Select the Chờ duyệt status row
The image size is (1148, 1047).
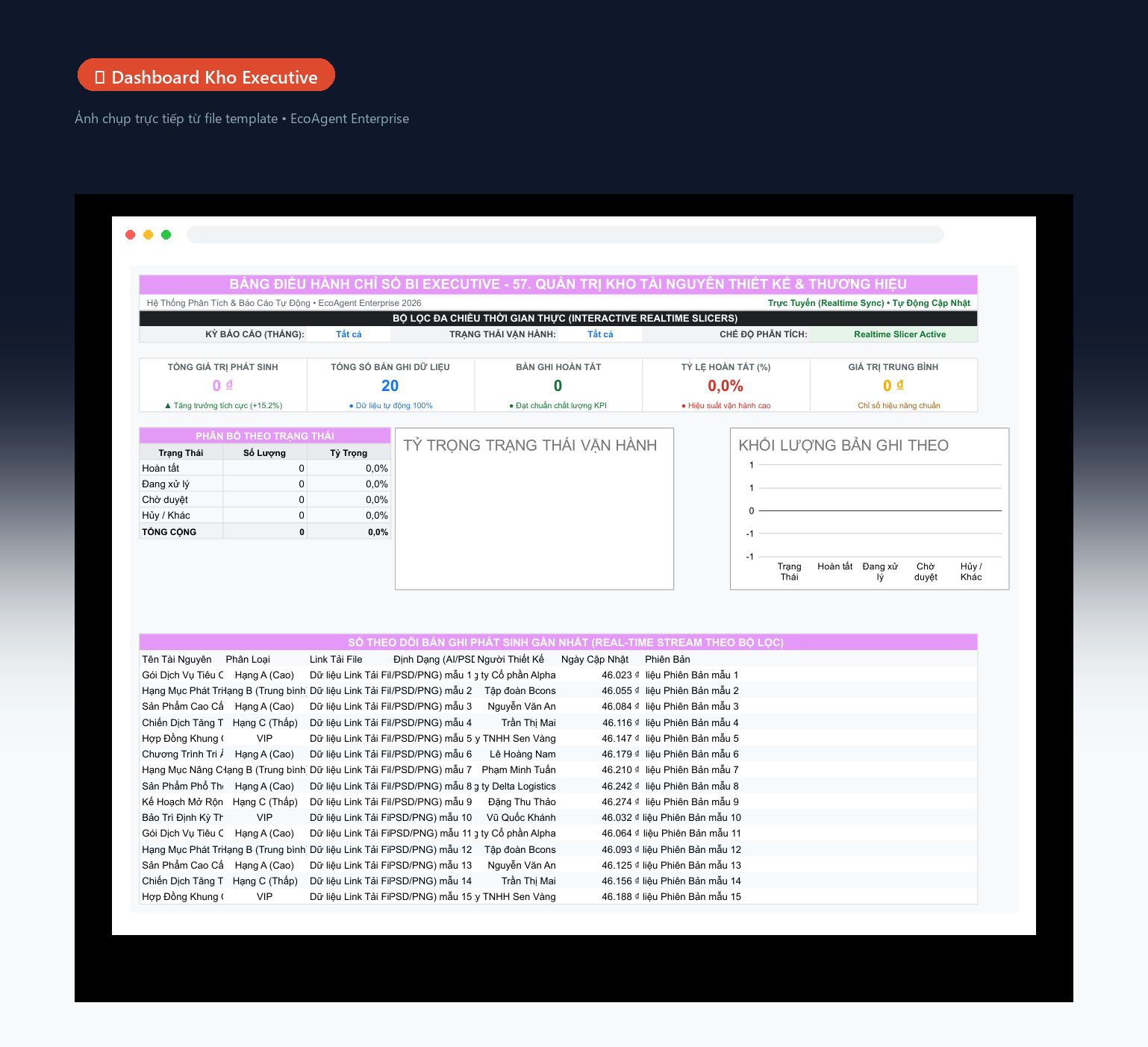click(265, 500)
